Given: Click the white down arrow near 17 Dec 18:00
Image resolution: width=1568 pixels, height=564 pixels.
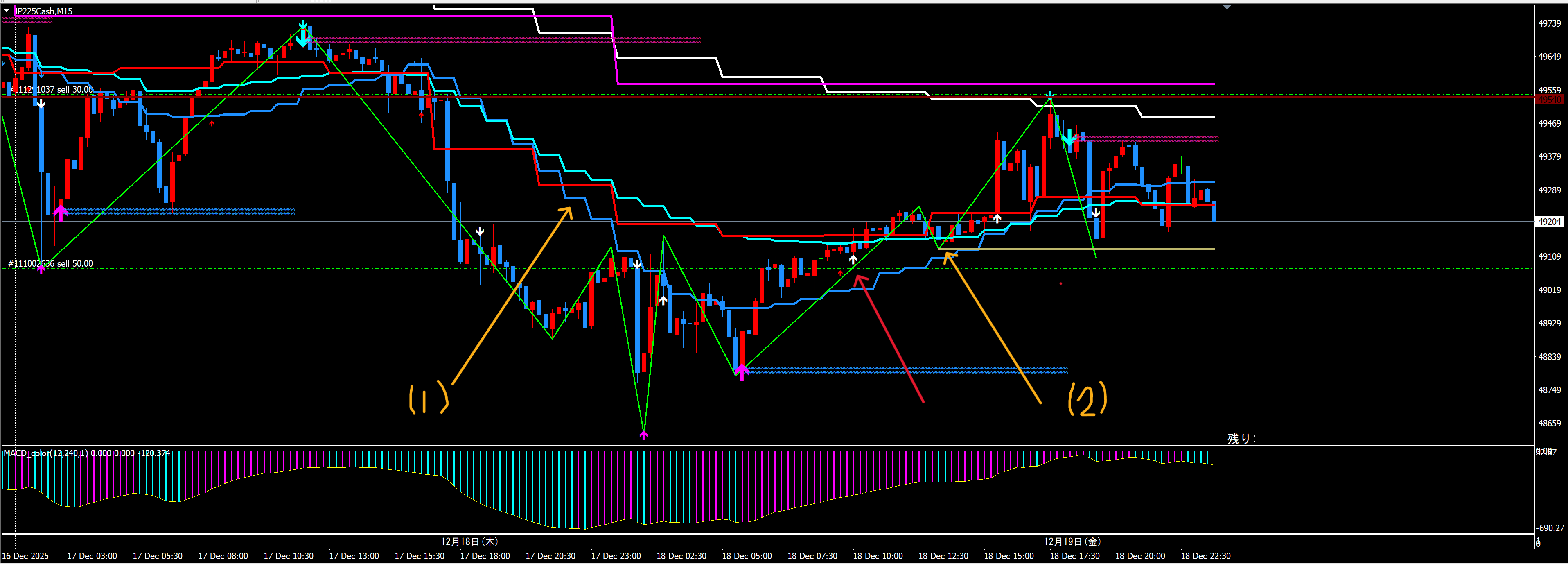Looking at the screenshot, I should tap(480, 231).
